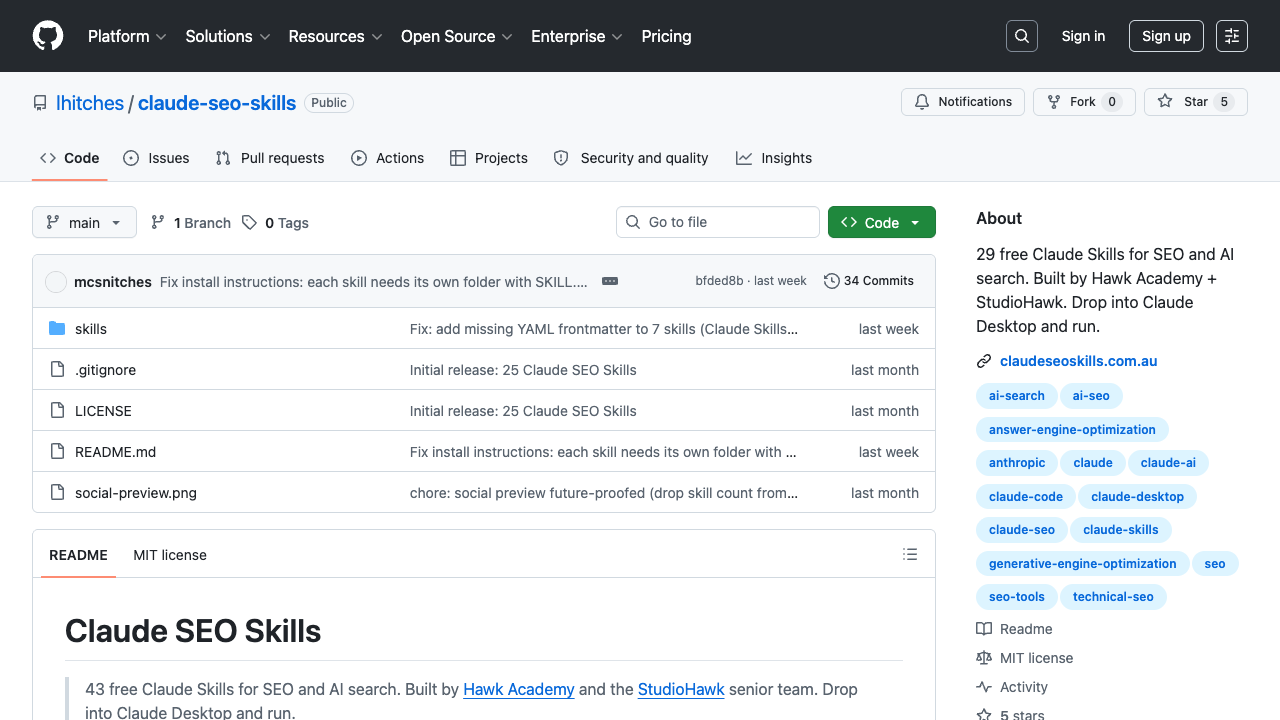The height and width of the screenshot is (720, 1280).
Task: Open the Open Source dropdown
Action: pos(456,36)
